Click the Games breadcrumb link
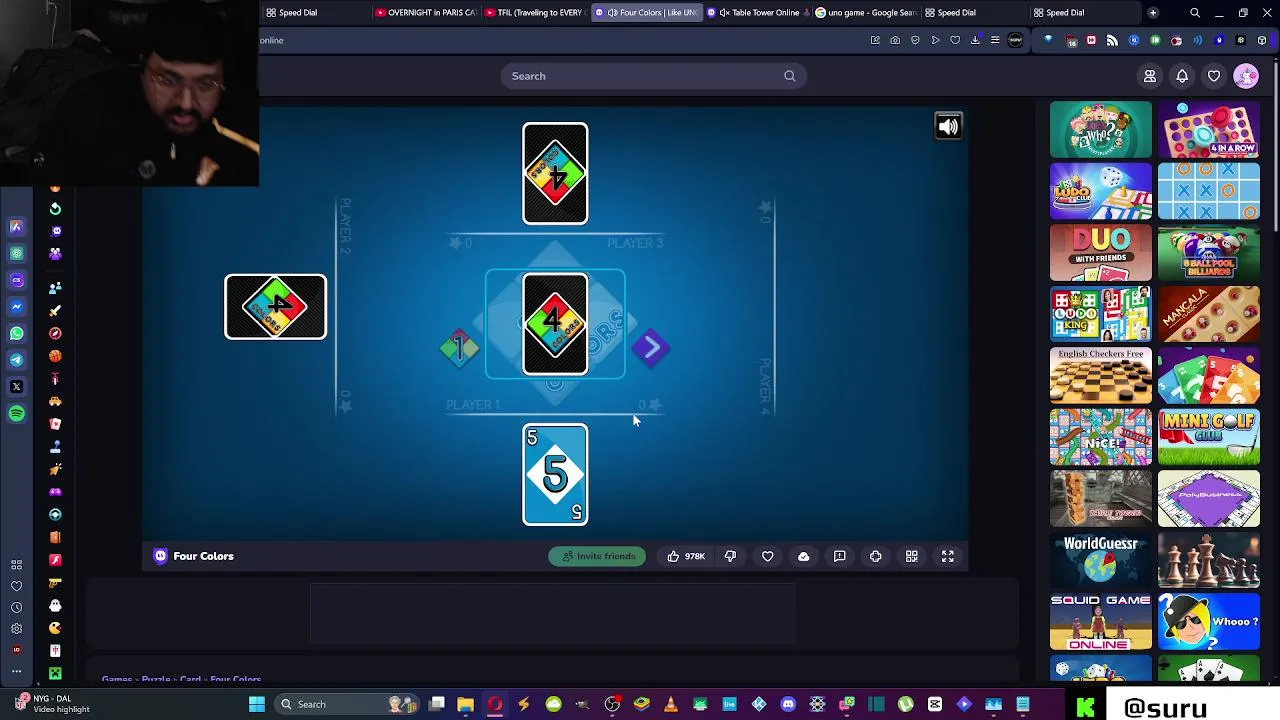The width and height of the screenshot is (1280, 720). 117,680
